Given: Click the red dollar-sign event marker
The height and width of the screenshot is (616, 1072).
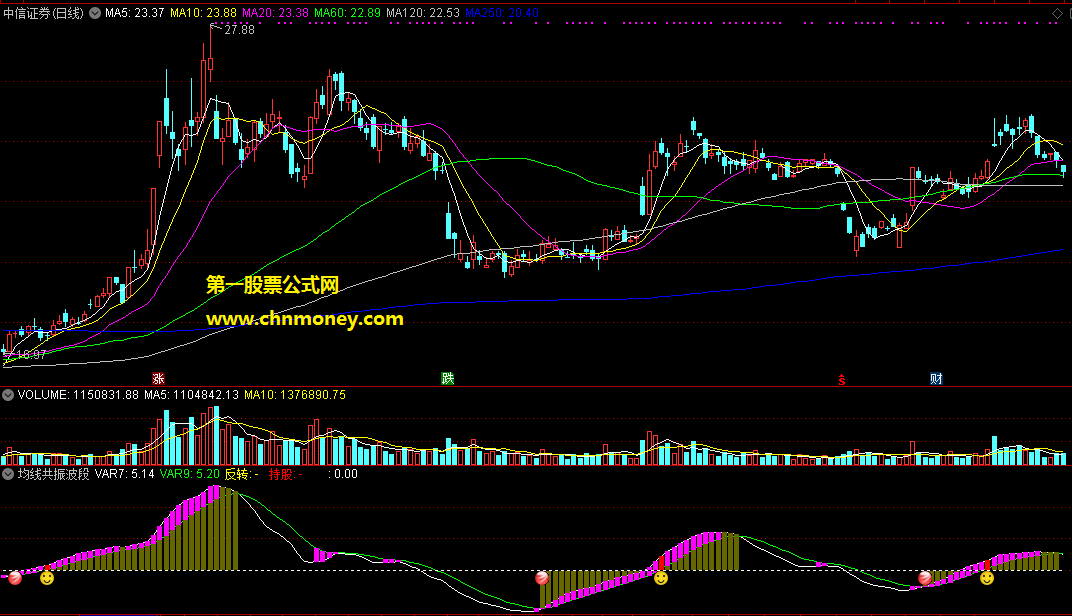Looking at the screenshot, I should 842,379.
